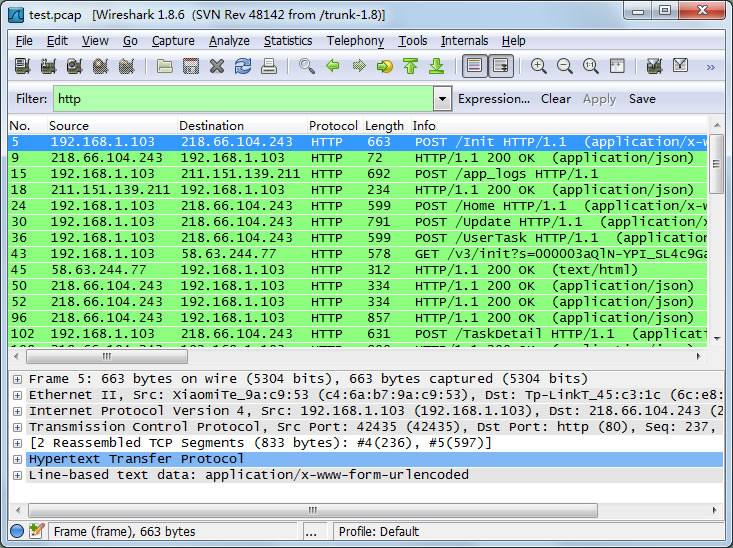The height and width of the screenshot is (548, 733).
Task: Toggle colorize packet list button
Action: [474, 66]
